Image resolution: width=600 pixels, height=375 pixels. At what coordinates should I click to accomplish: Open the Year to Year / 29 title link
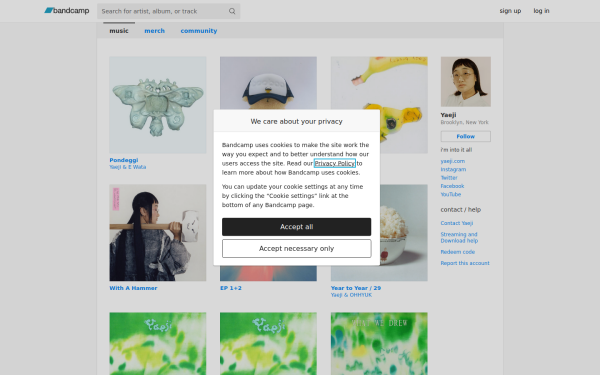pyautogui.click(x=356, y=288)
